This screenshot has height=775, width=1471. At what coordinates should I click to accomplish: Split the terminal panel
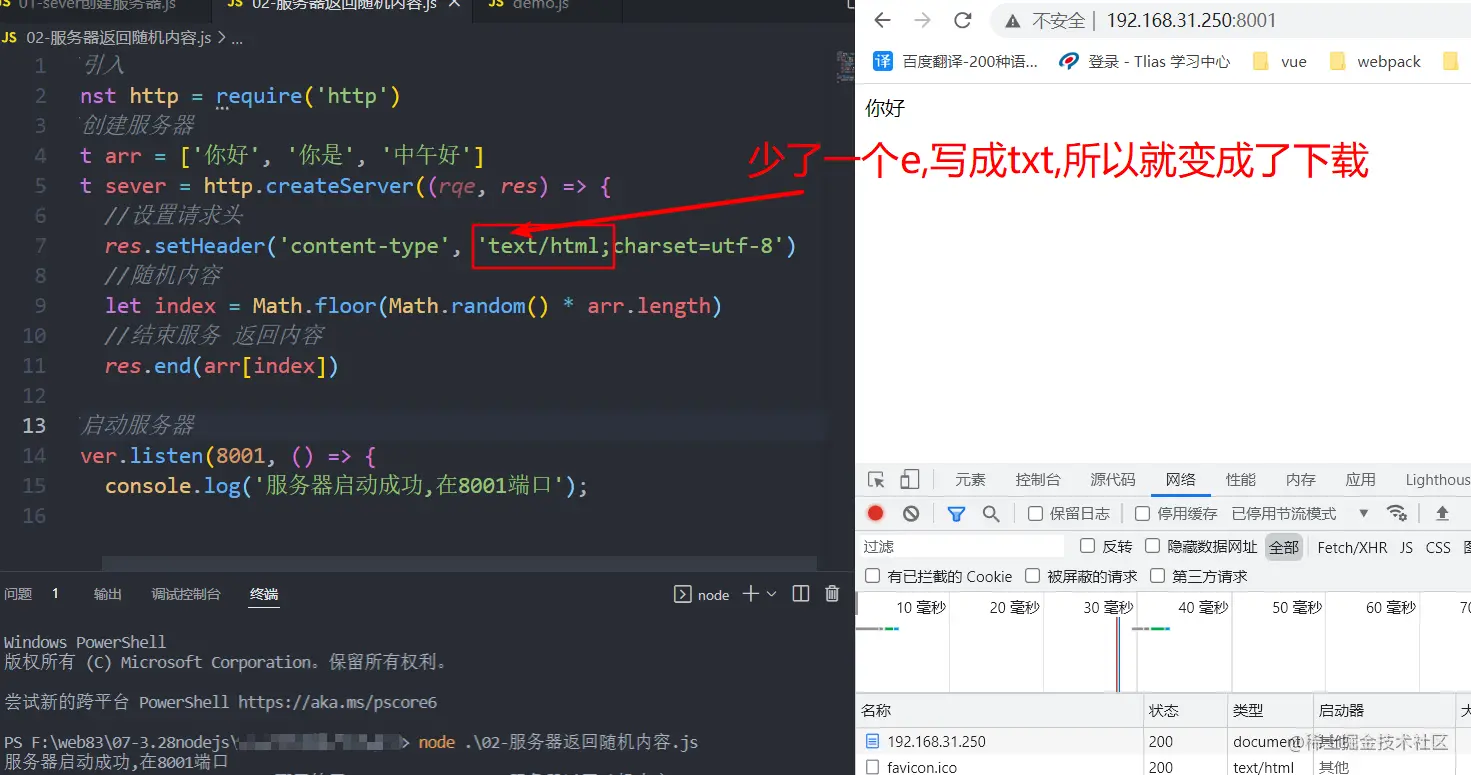click(800, 594)
